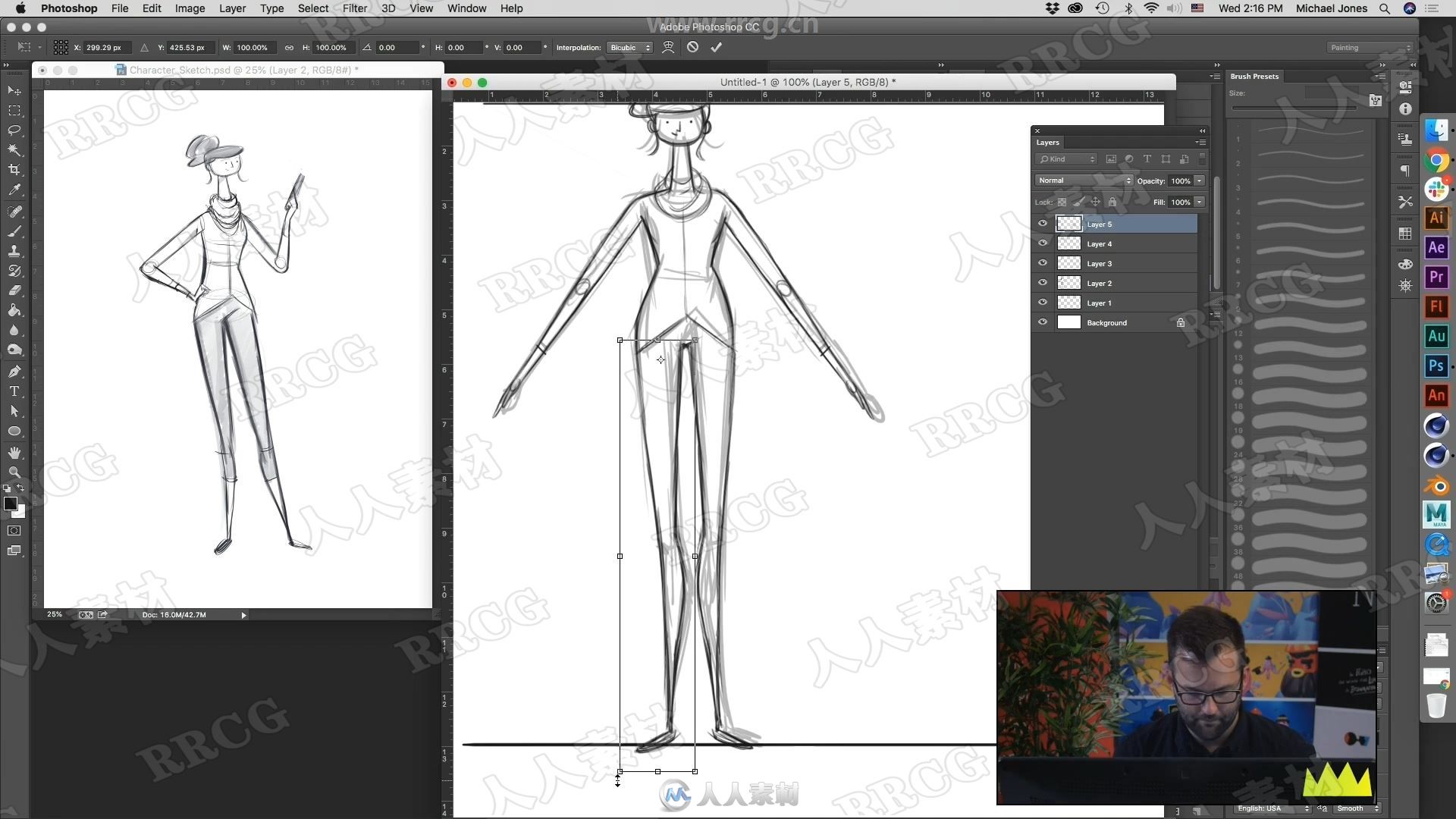The height and width of the screenshot is (819, 1456).
Task: Select the Zoom tool
Action: click(x=14, y=471)
